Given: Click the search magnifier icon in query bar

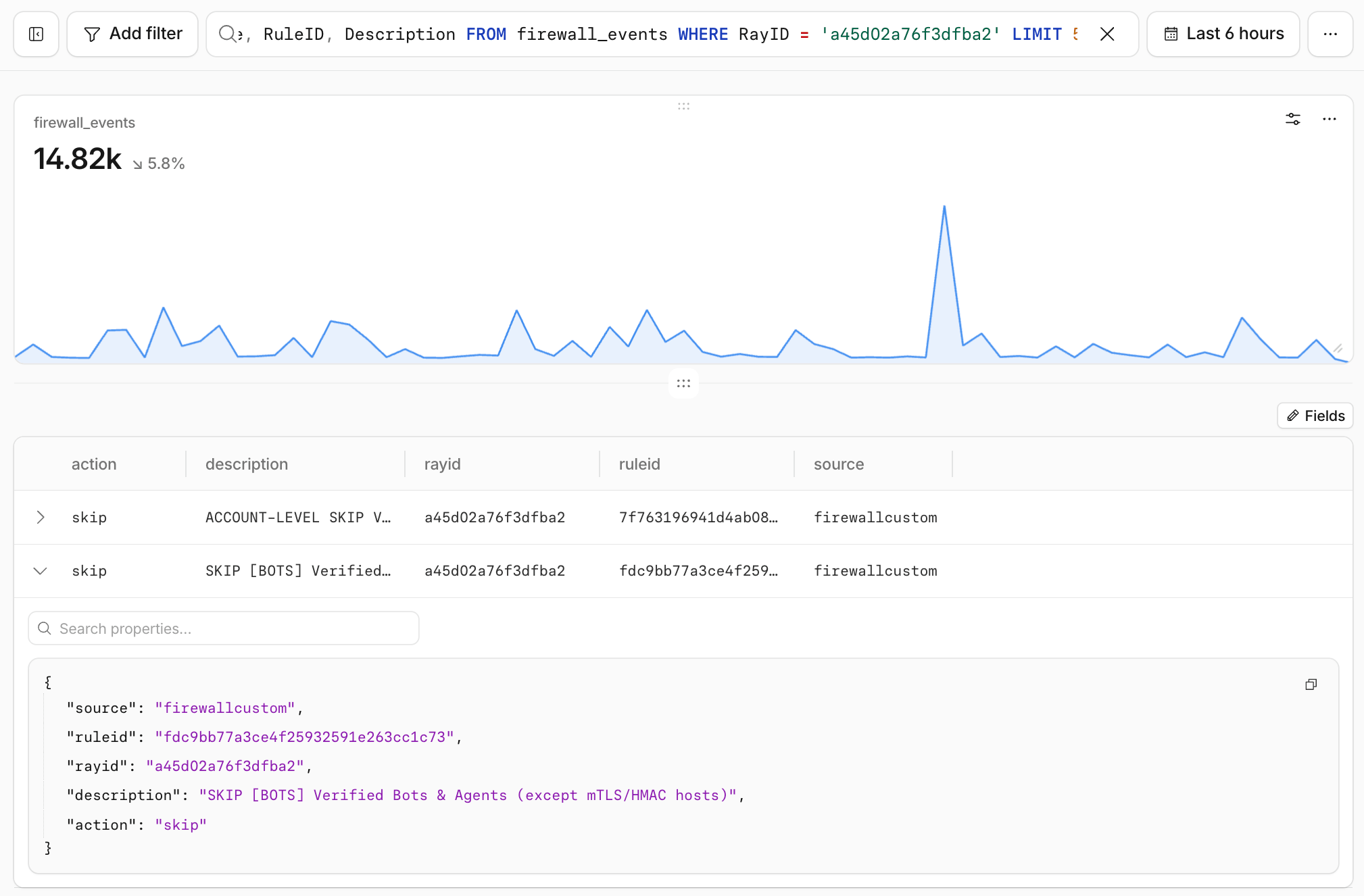Looking at the screenshot, I should (227, 34).
